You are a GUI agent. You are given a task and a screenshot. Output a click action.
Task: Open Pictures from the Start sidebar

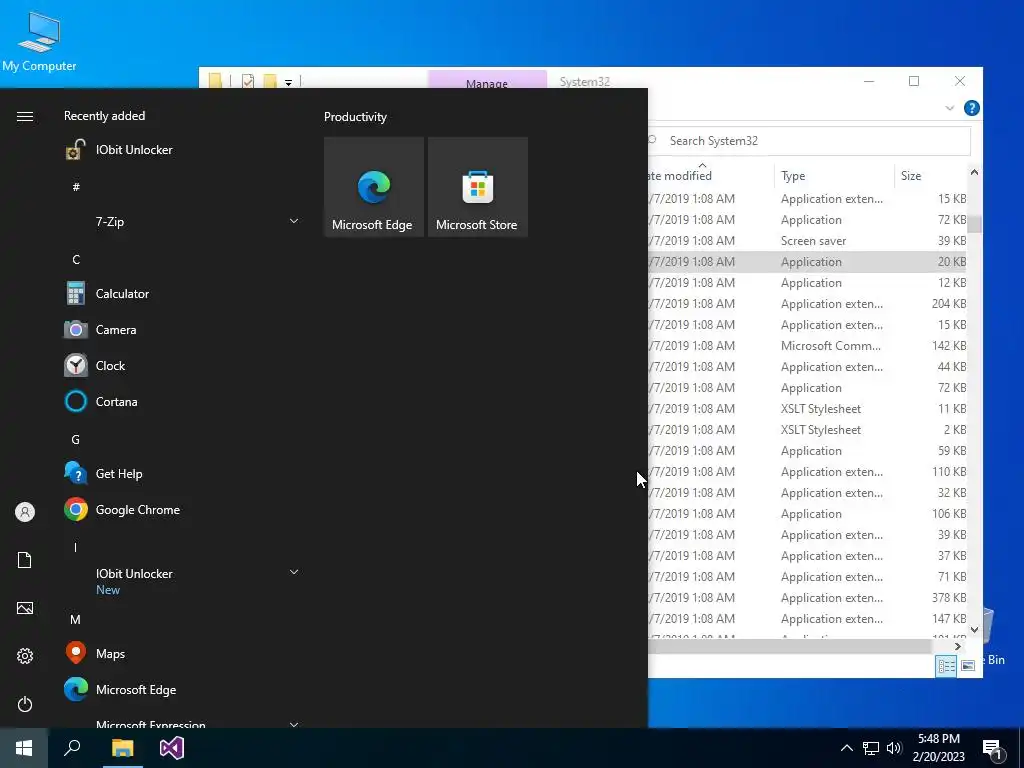[25, 608]
